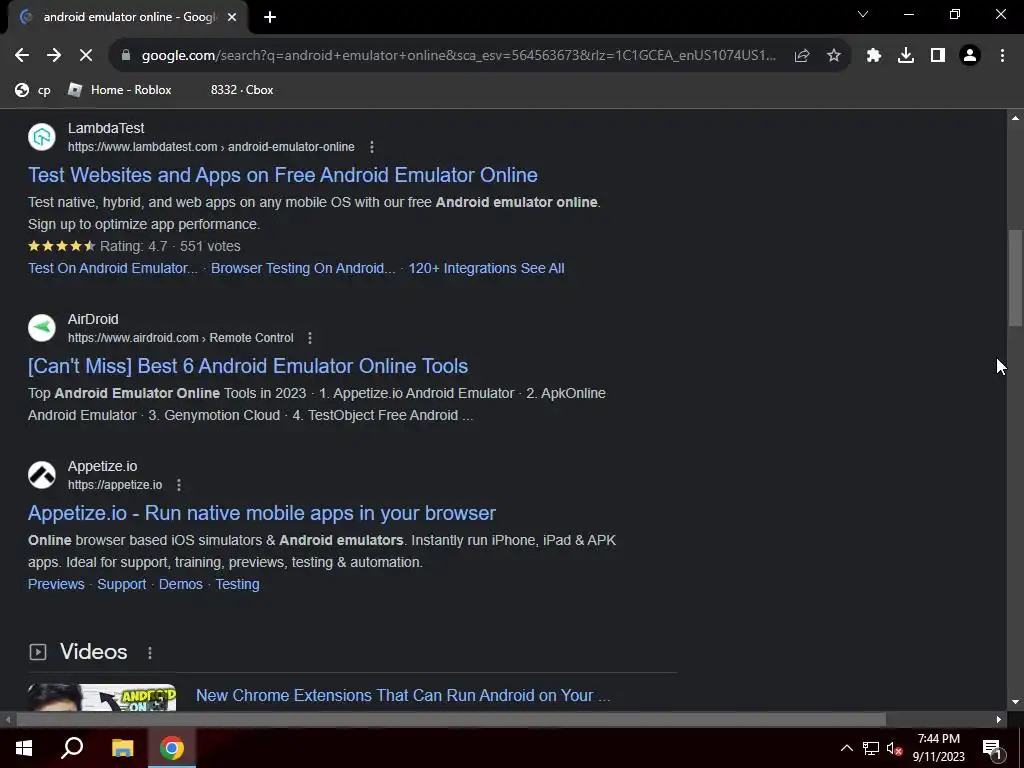Click the vertical scrollbar down arrow
This screenshot has width=1024, height=768.
pyautogui.click(x=1015, y=702)
